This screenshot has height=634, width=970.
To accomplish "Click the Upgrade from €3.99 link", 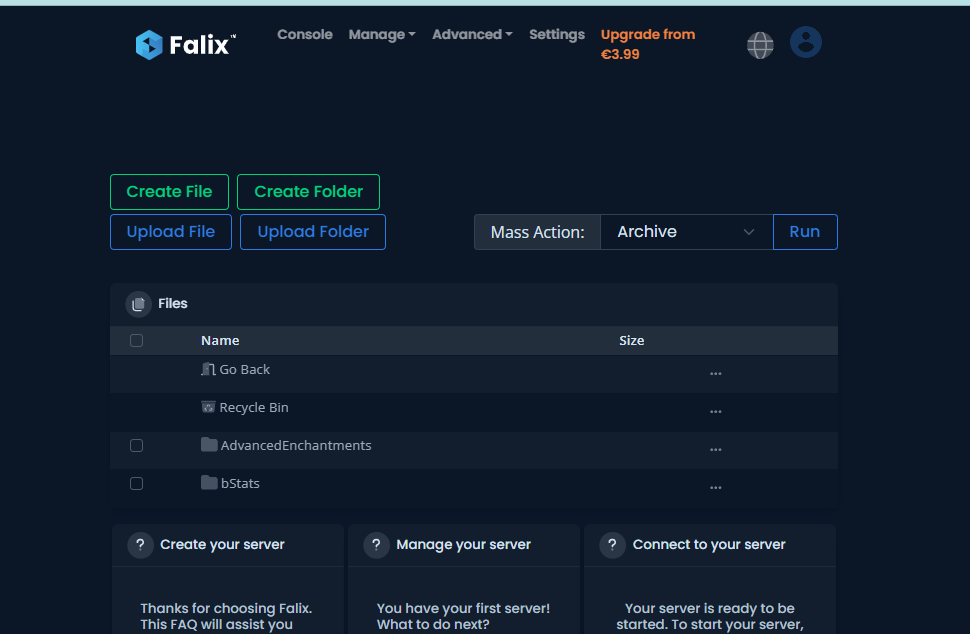I will point(648,45).
